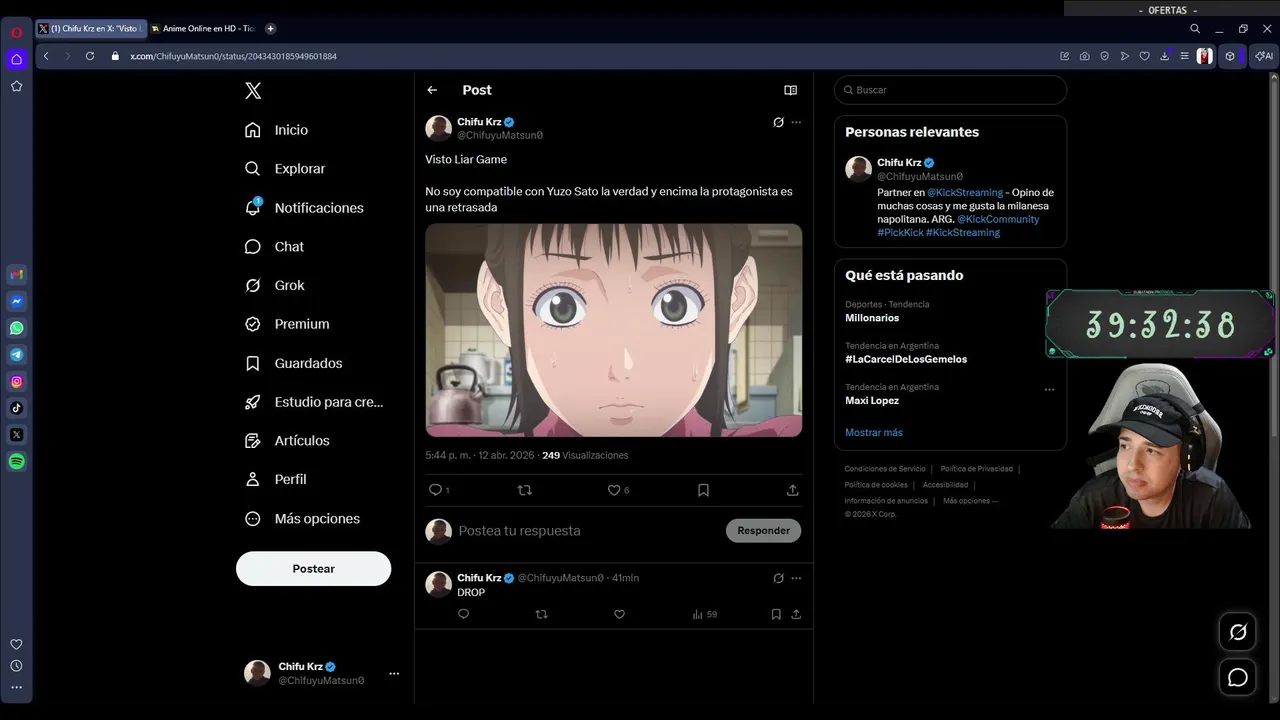Open reader view icon in Post header
The image size is (1280, 720).
click(790, 90)
